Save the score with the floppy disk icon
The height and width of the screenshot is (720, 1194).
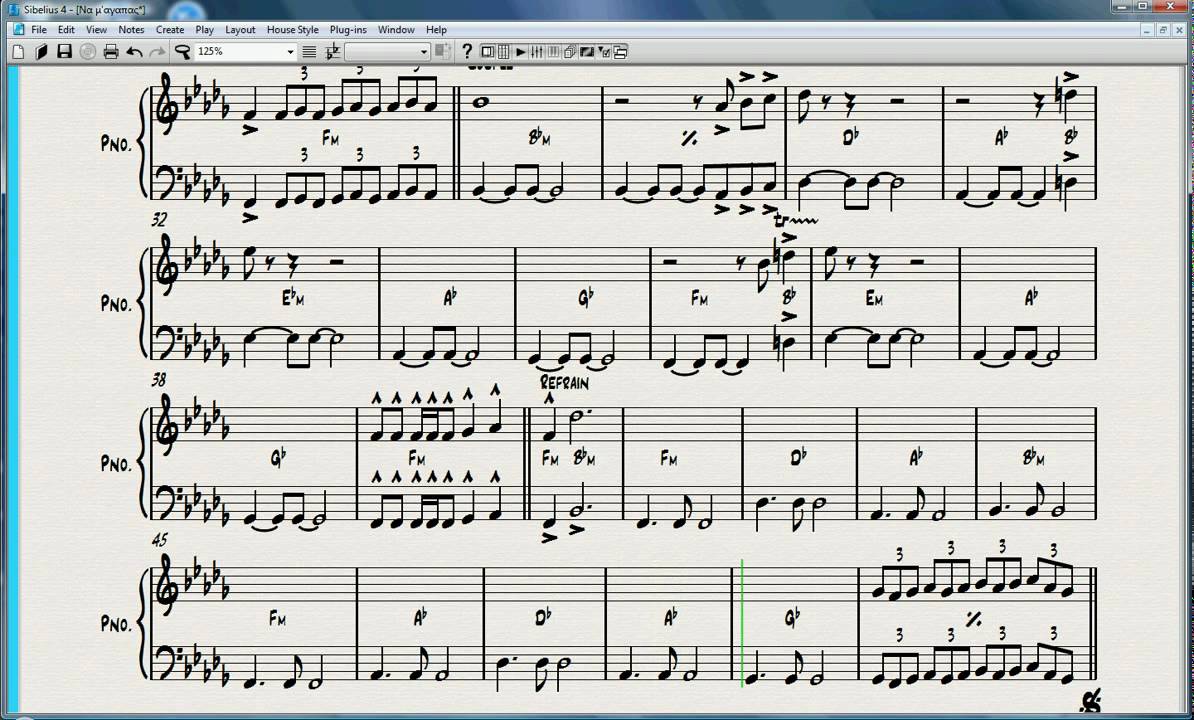click(x=65, y=52)
